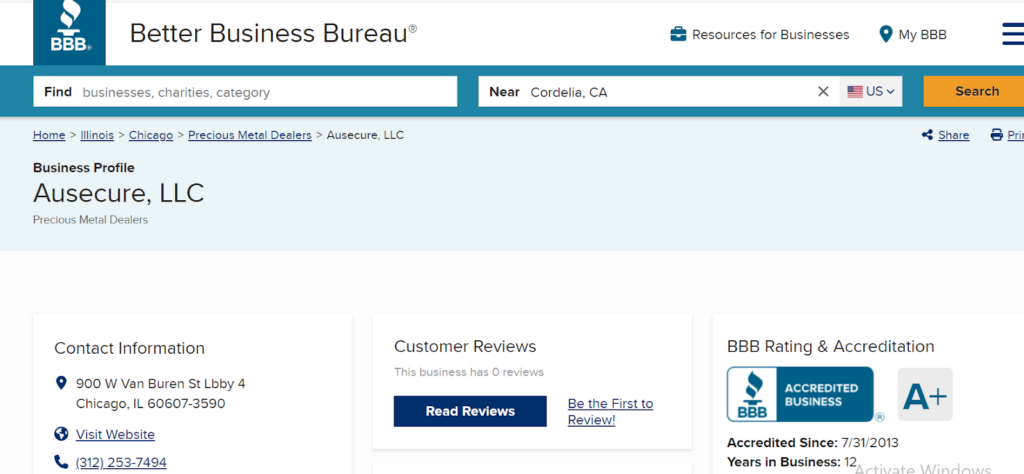Screen dimensions: 1024x474
Task: Click Be the First to Review link
Action: click(x=610, y=411)
